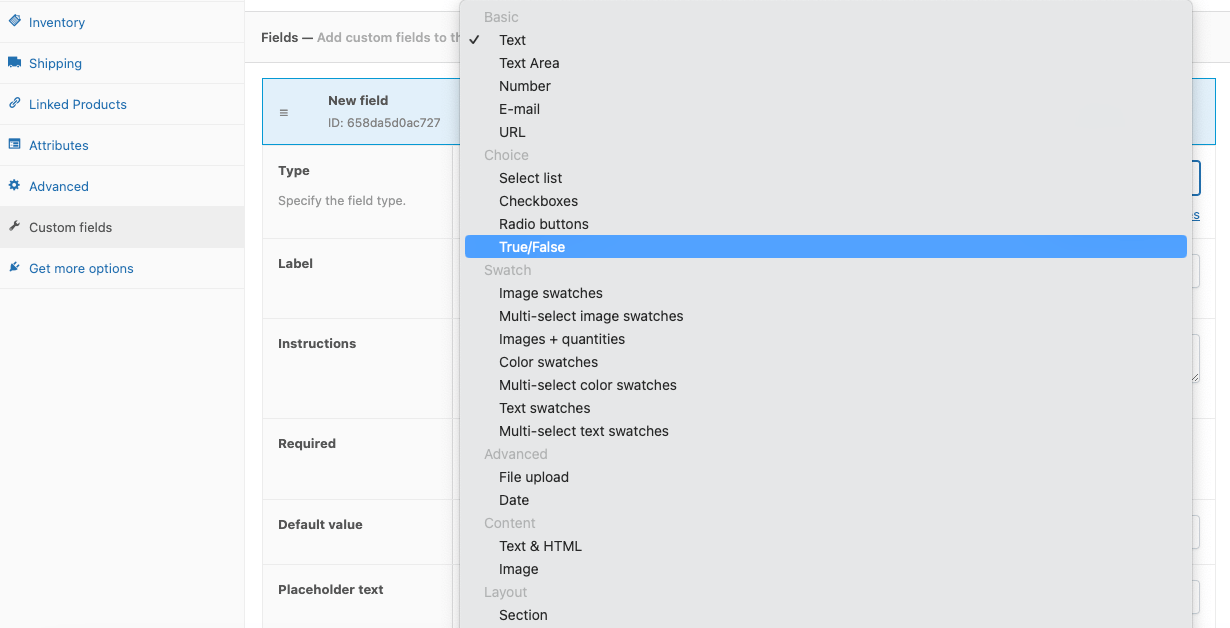Click the Type setting label

294,171
